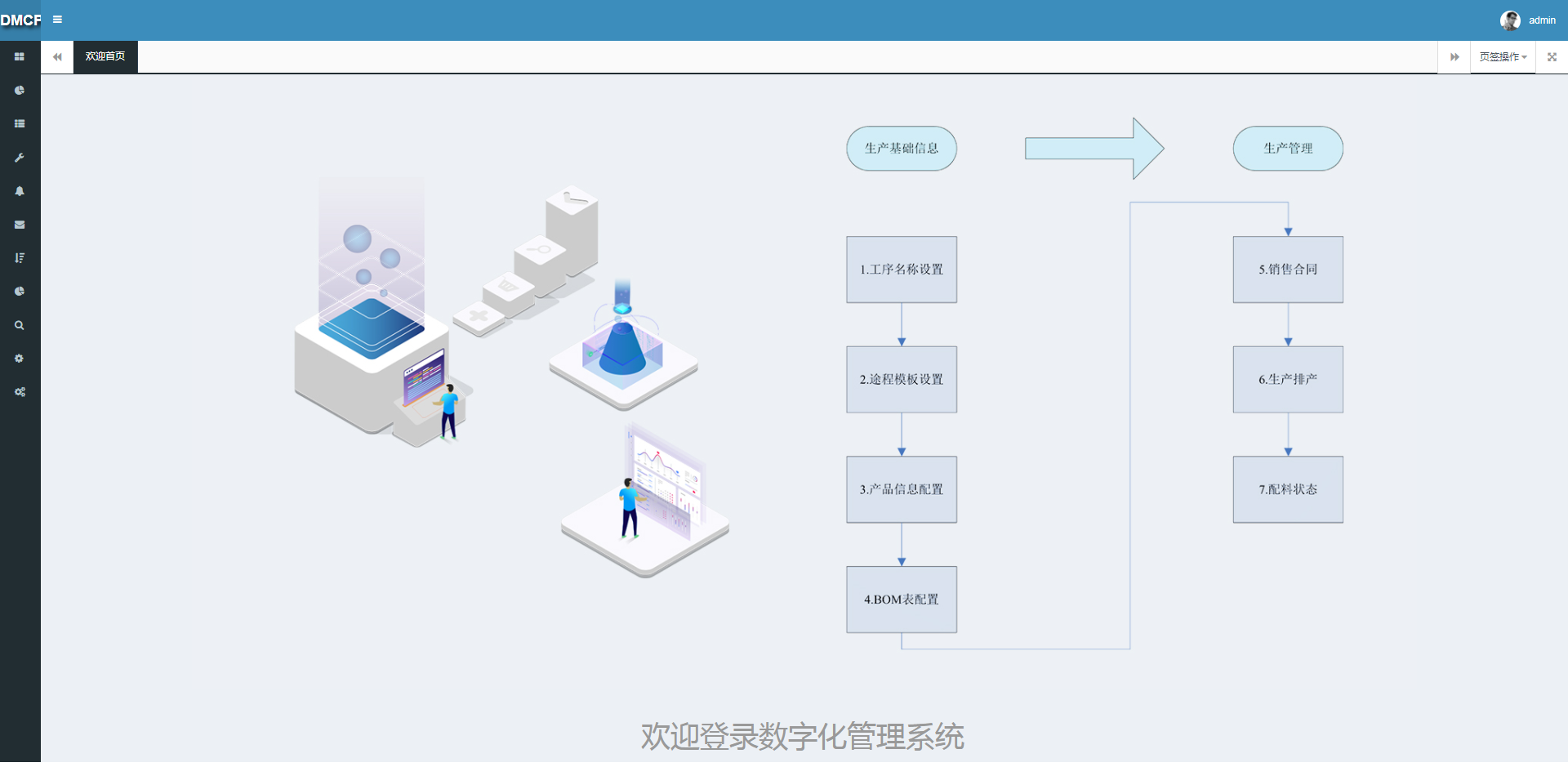
Task: Open the multi-gear system config sidebar icon
Action: (x=20, y=392)
